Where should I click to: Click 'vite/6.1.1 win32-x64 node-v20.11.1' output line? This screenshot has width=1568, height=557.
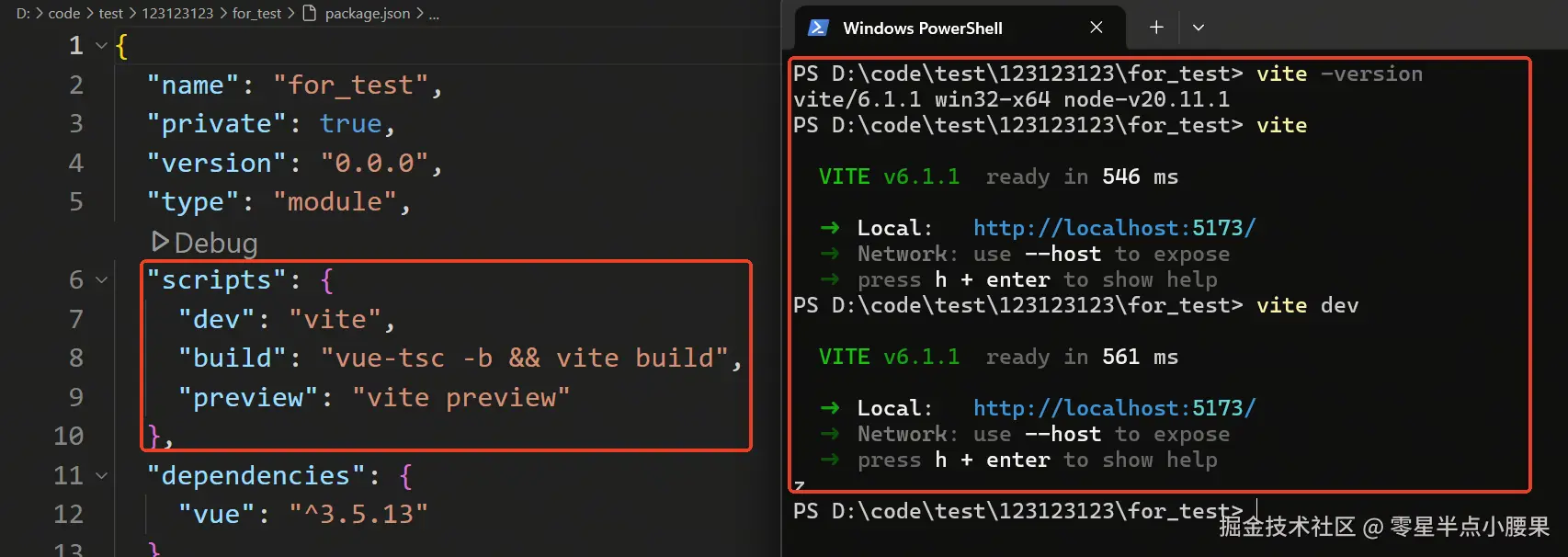pyautogui.click(x=1011, y=99)
